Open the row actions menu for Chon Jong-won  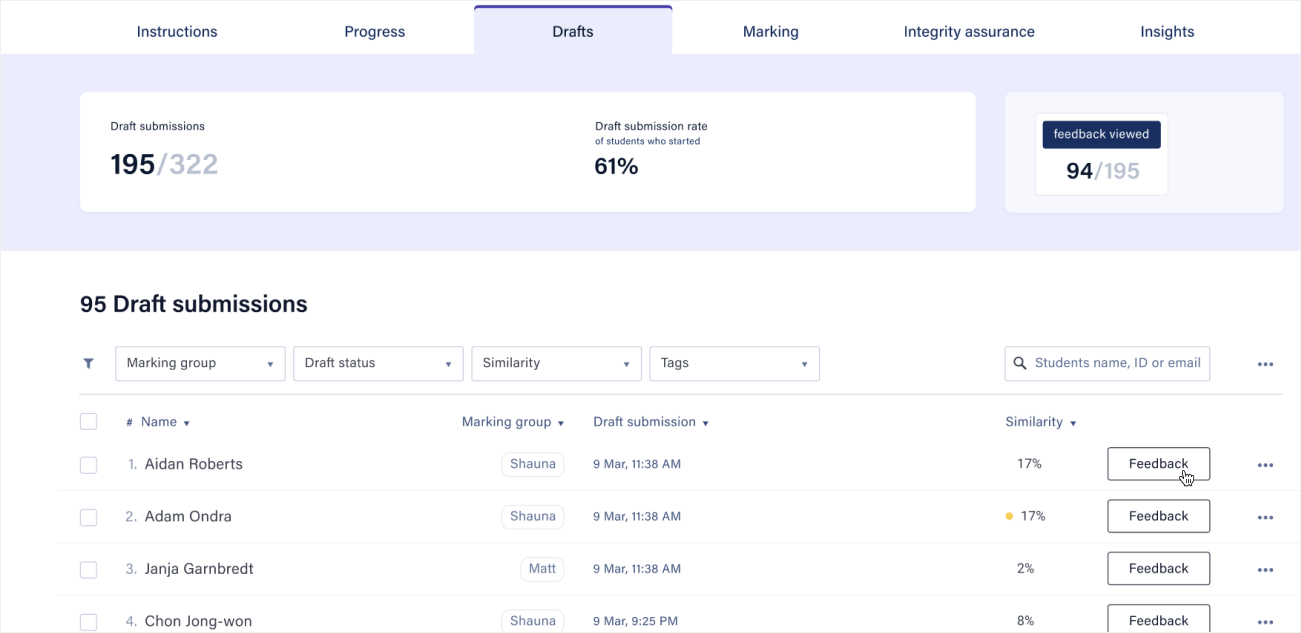point(1265,620)
